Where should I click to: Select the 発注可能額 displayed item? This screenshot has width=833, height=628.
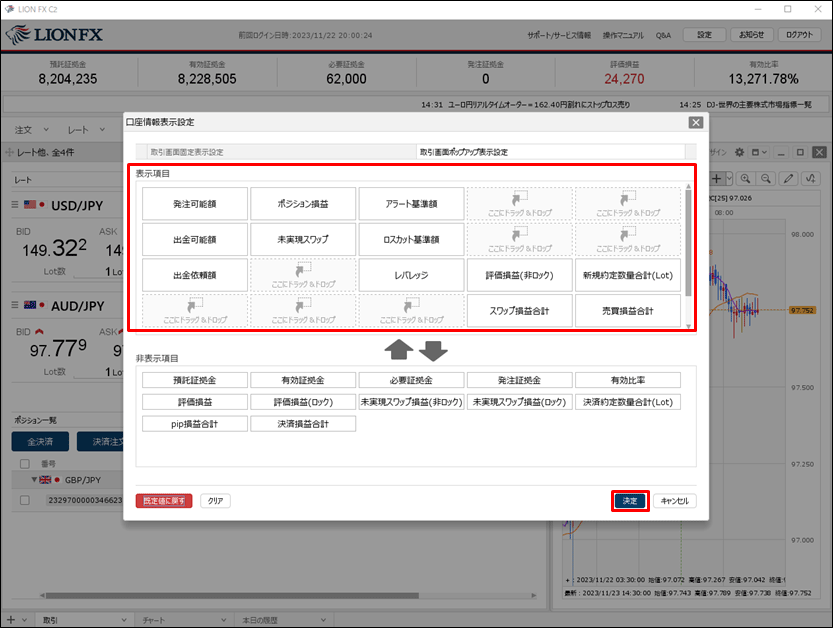click(x=195, y=203)
